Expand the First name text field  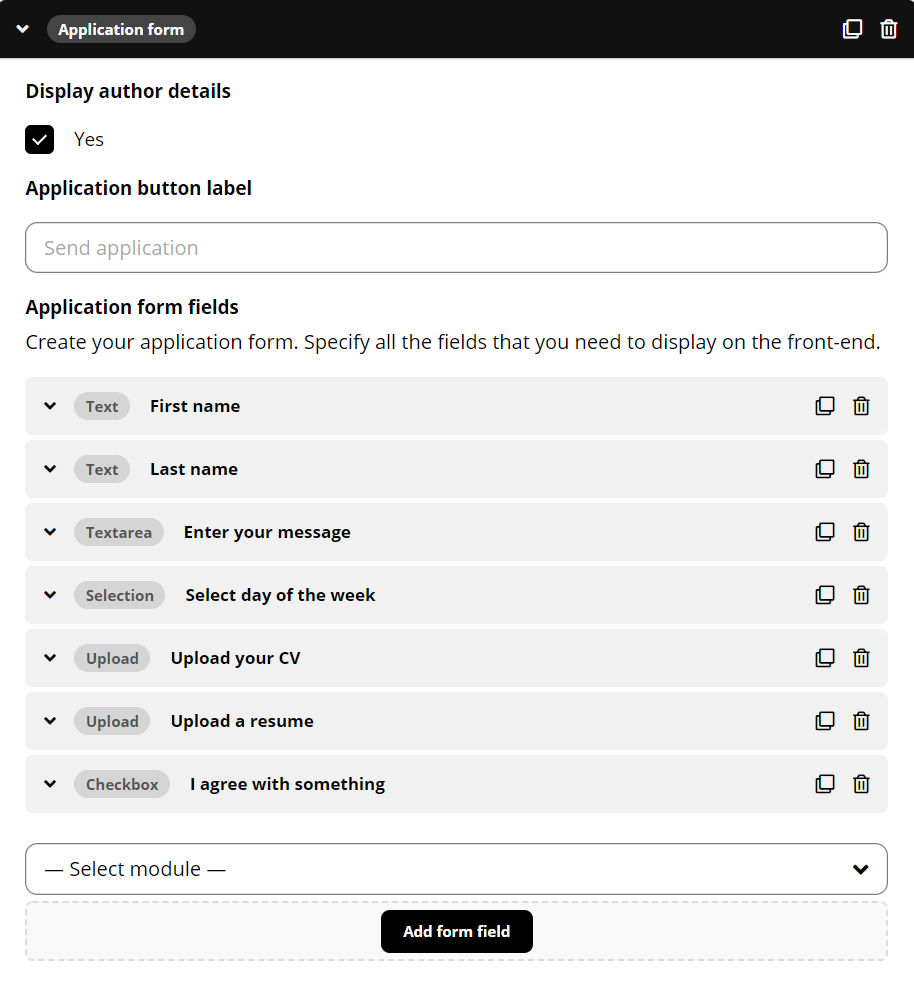click(x=50, y=406)
